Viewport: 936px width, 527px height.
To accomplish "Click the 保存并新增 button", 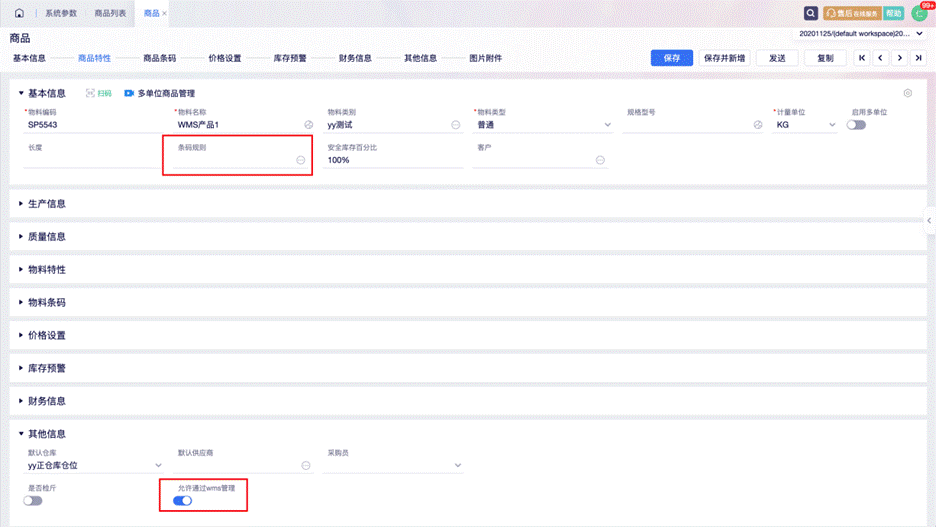I will tap(725, 58).
